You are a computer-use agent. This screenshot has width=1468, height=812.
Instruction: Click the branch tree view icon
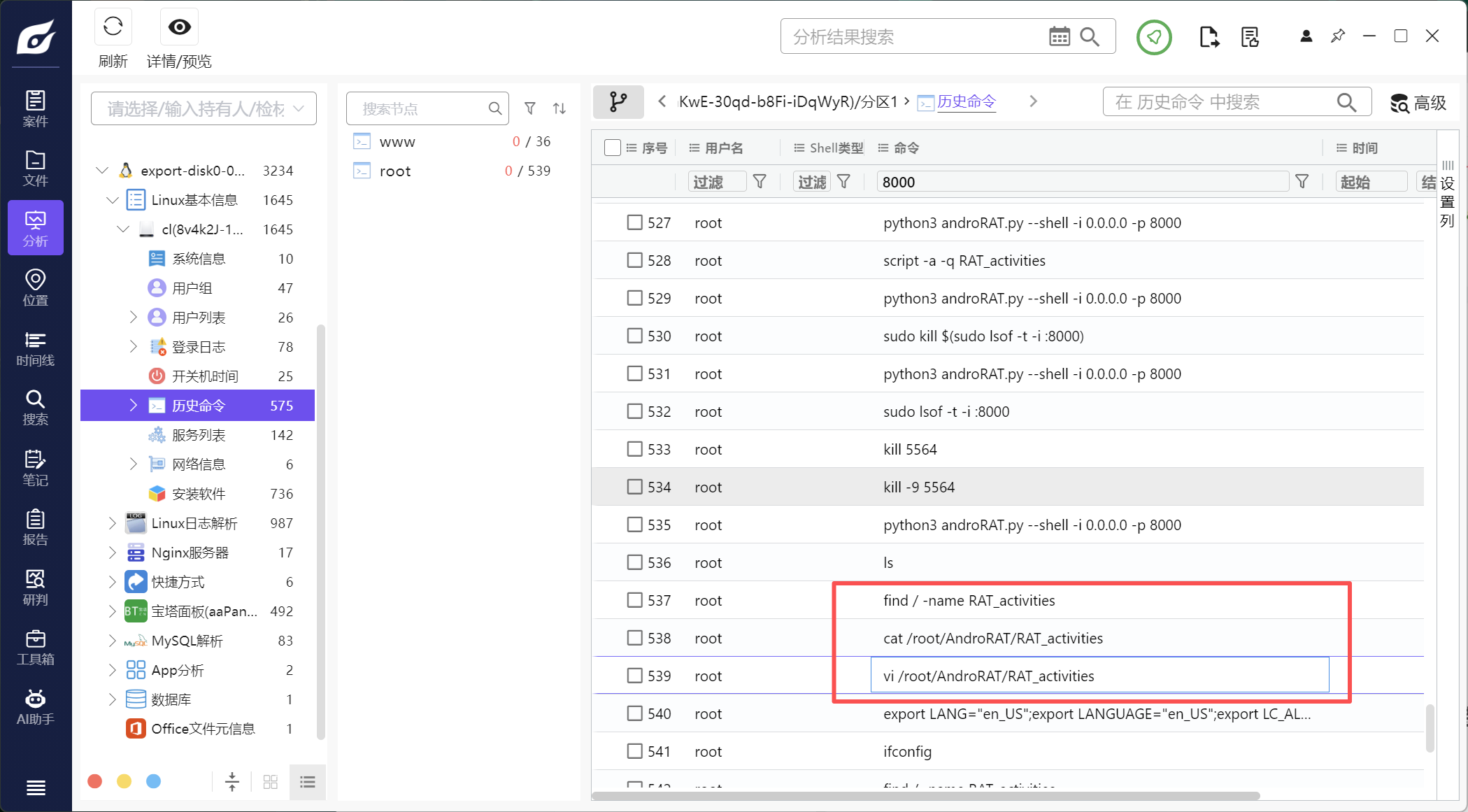[618, 102]
